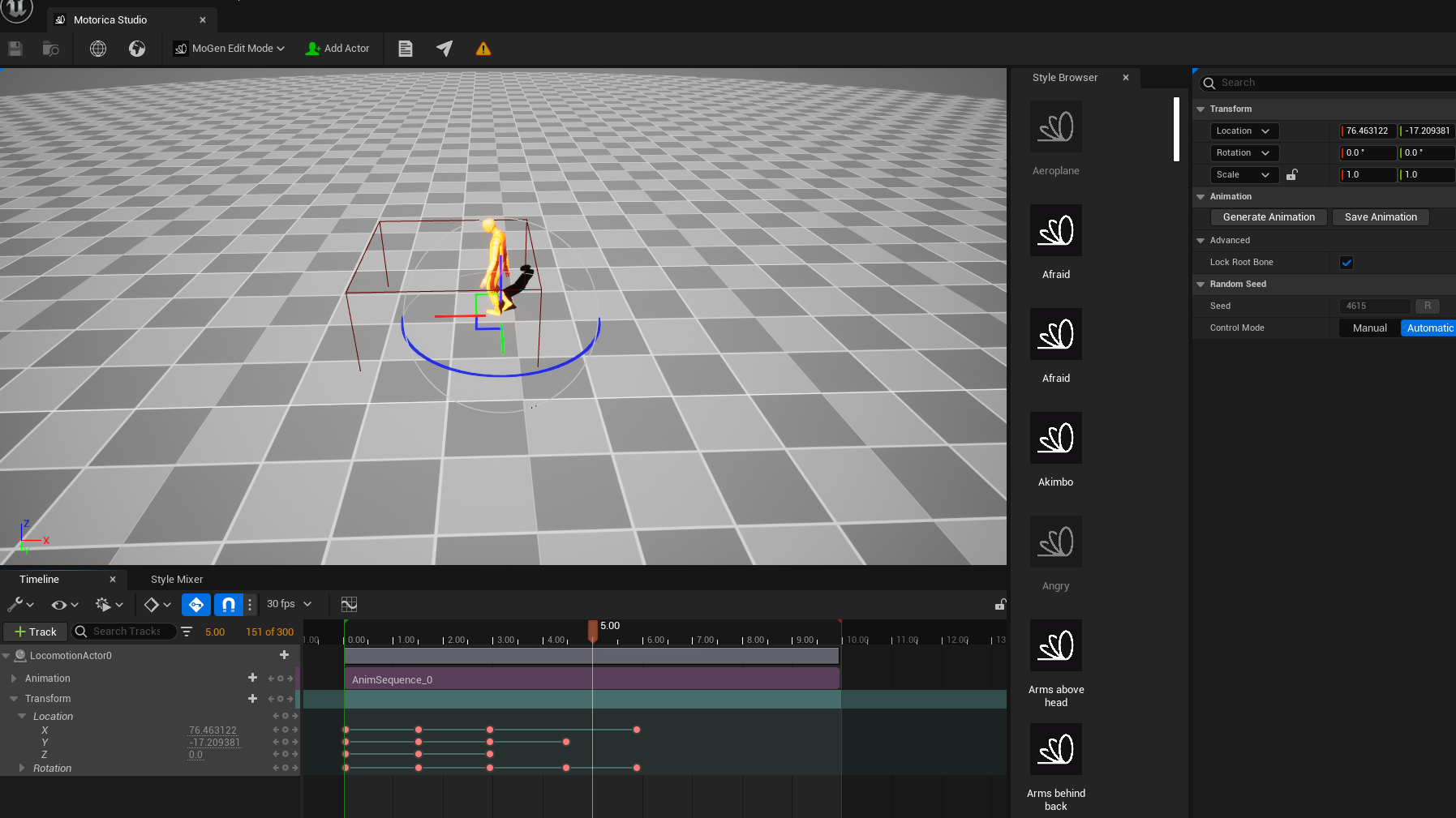Click the R randomize seed button
Screen dimensions: 1456x818
pos(1428,306)
